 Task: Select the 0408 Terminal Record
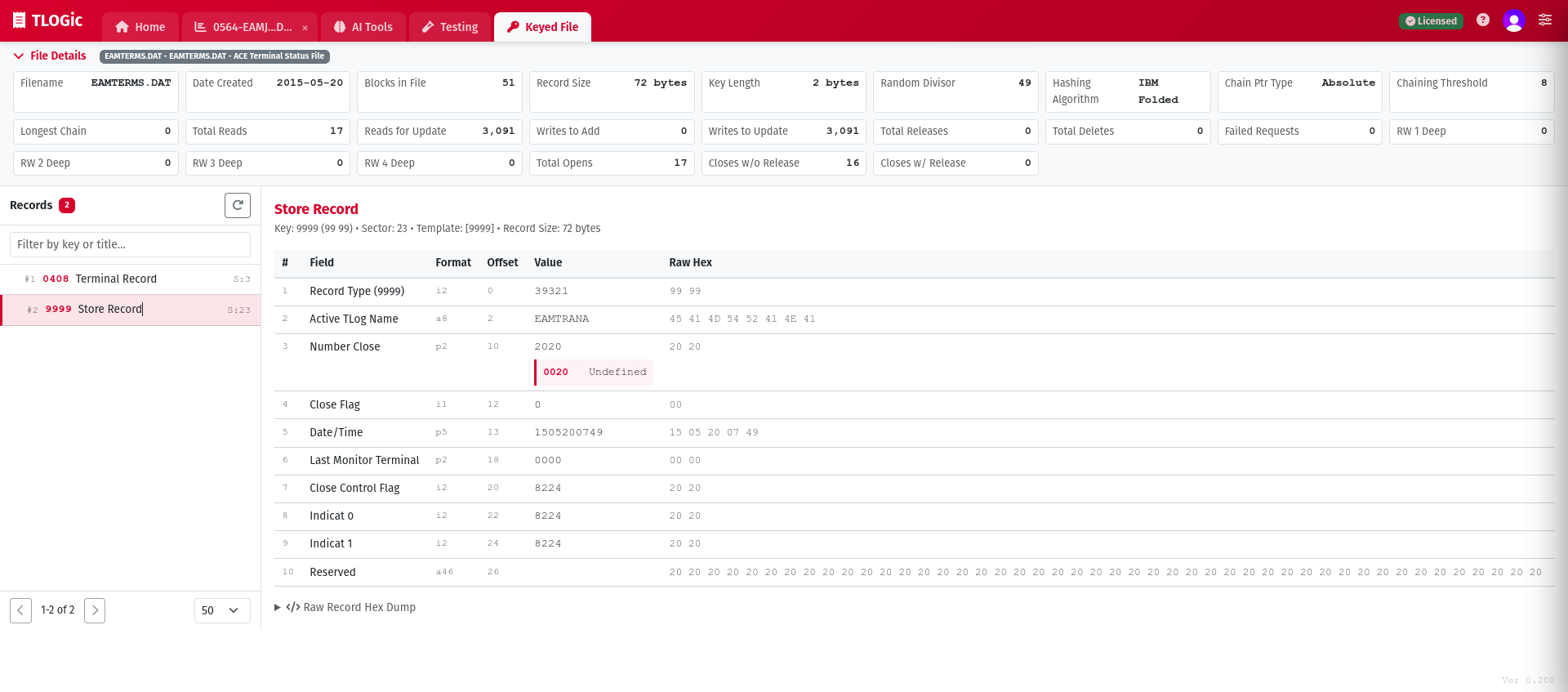(131, 279)
